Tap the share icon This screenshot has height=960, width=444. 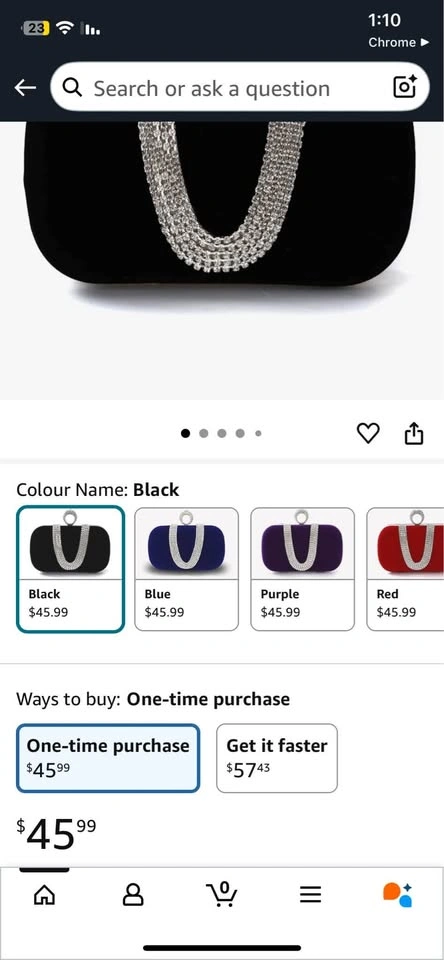[414, 433]
